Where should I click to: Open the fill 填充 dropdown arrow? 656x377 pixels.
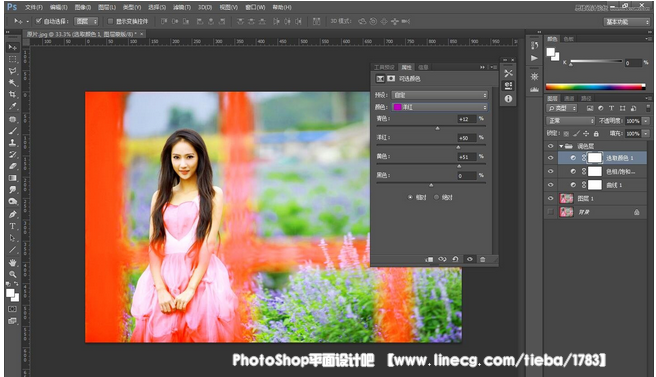point(646,133)
